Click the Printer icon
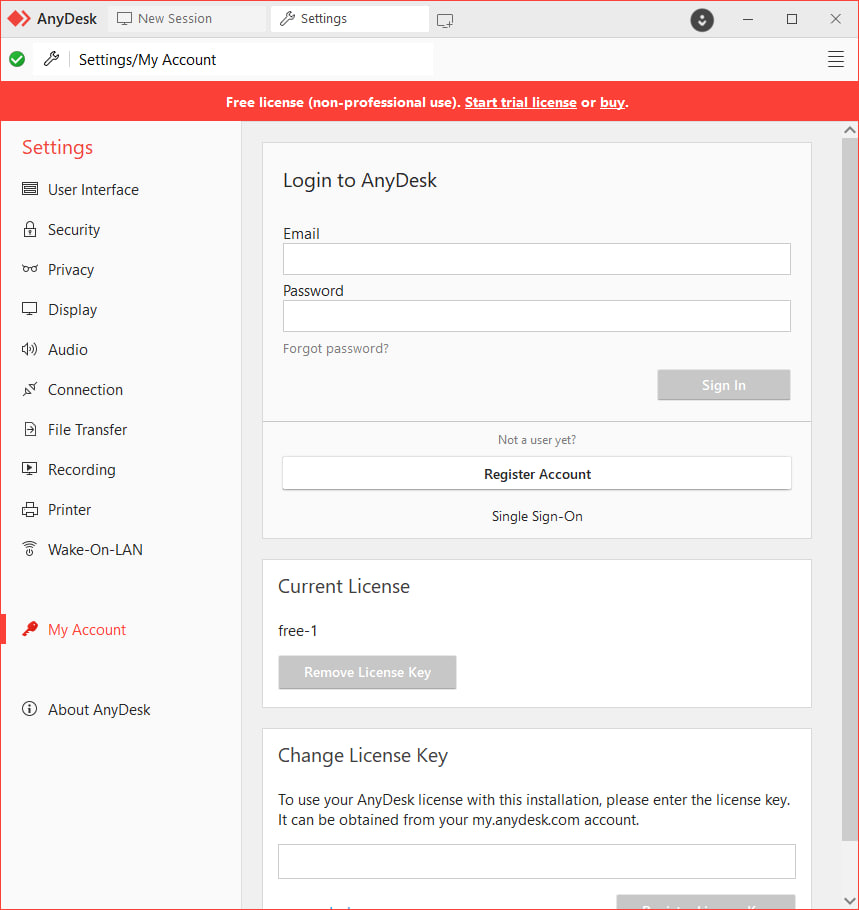Screen dimensions: 859x910 point(30,510)
